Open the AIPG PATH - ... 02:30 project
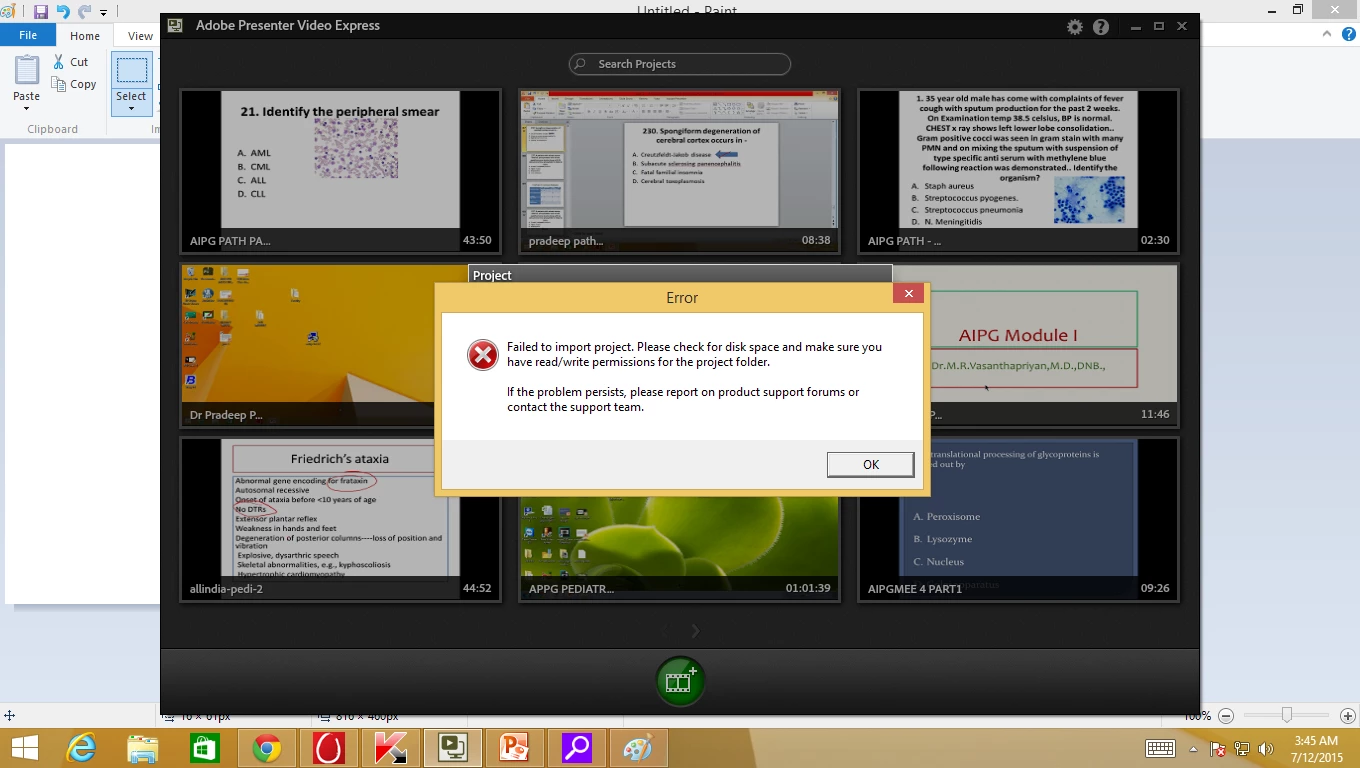This screenshot has width=1360, height=768. [1018, 170]
